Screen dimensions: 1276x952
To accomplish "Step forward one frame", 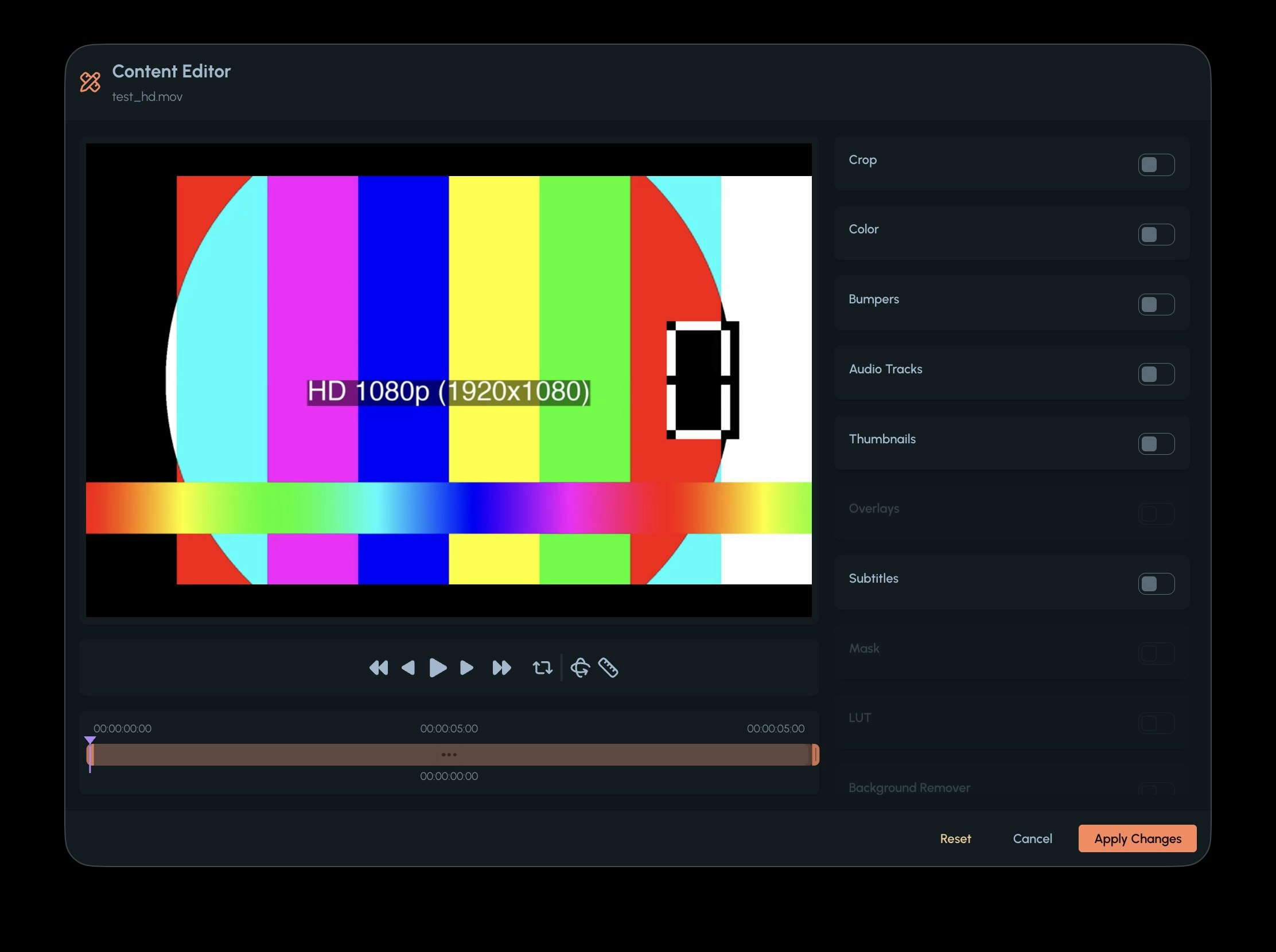I will 466,668.
